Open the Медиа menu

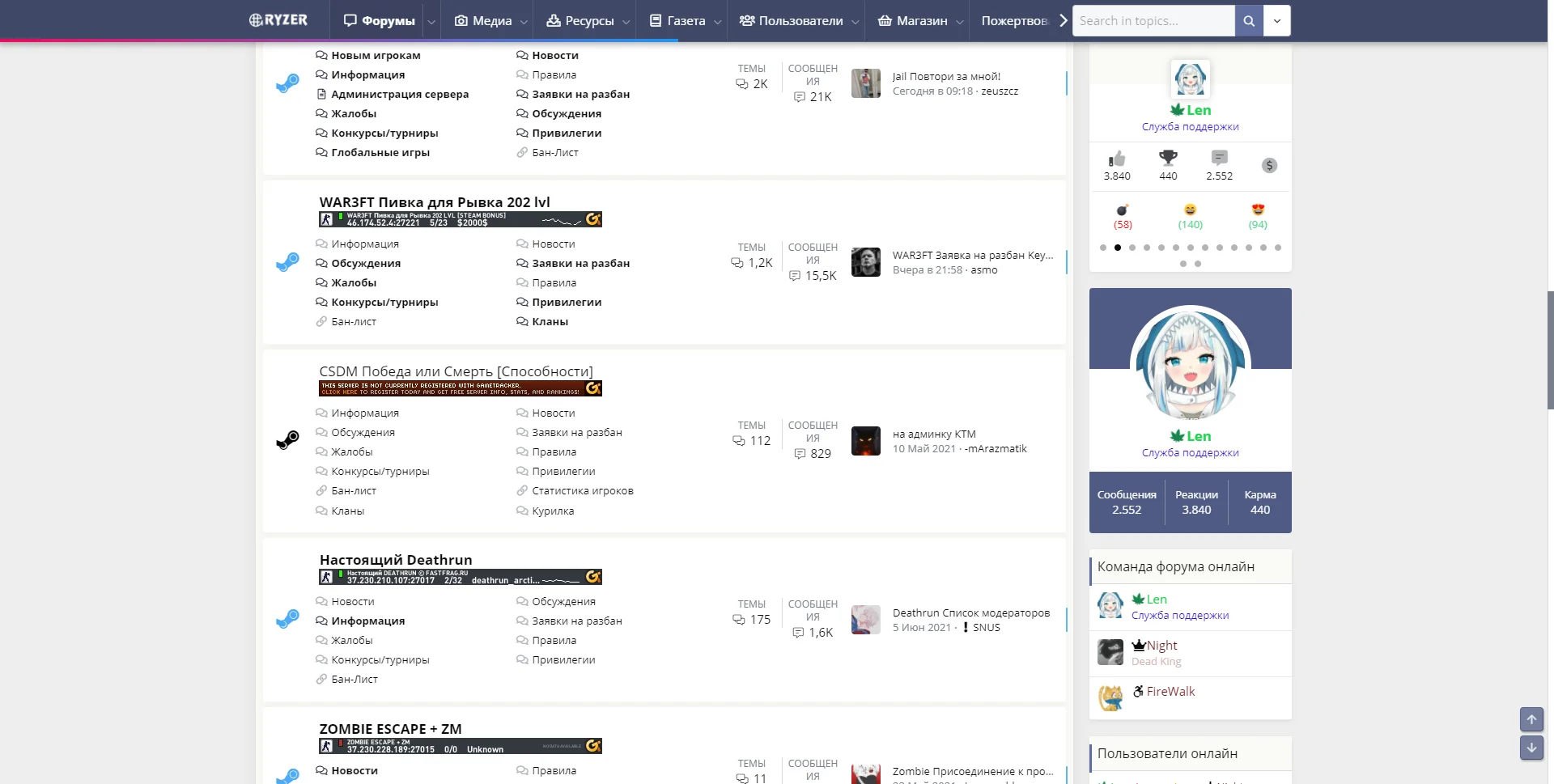483,21
